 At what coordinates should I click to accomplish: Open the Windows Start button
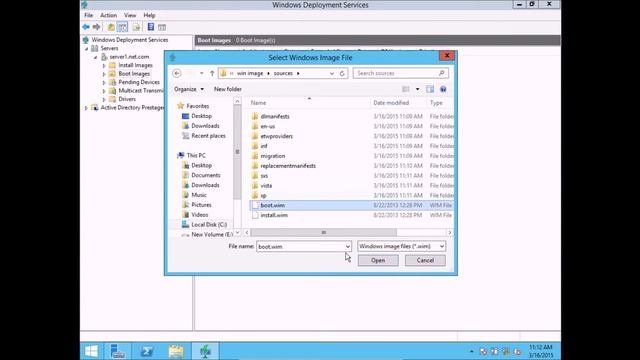91,351
